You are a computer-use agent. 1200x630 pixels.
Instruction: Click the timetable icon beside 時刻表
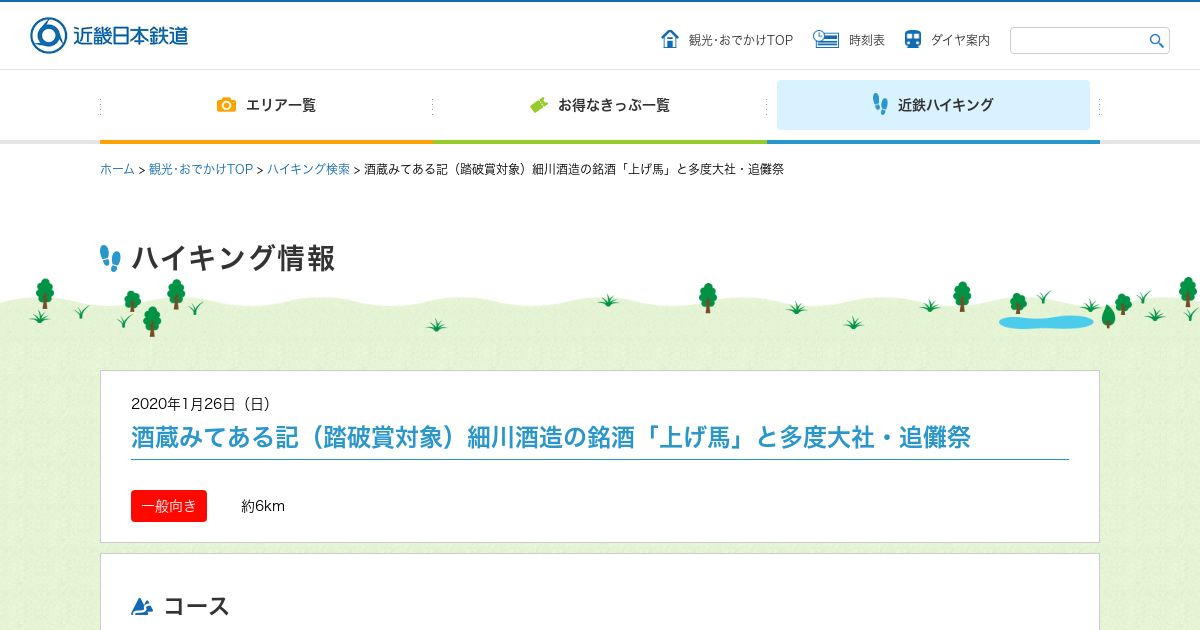[x=826, y=39]
